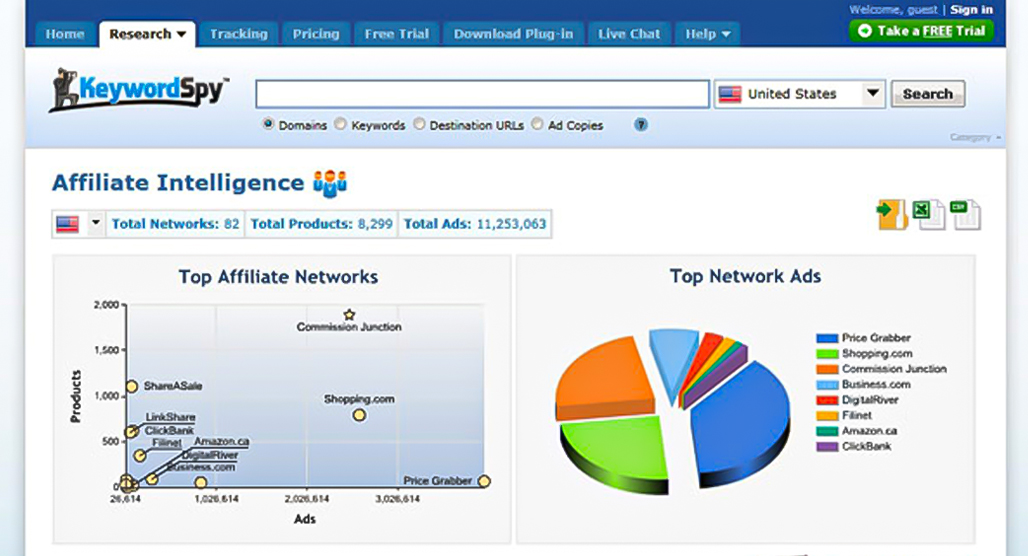Click the ClickBank label in scatter chart
This screenshot has width=1028, height=556.
pyautogui.click(x=169, y=430)
